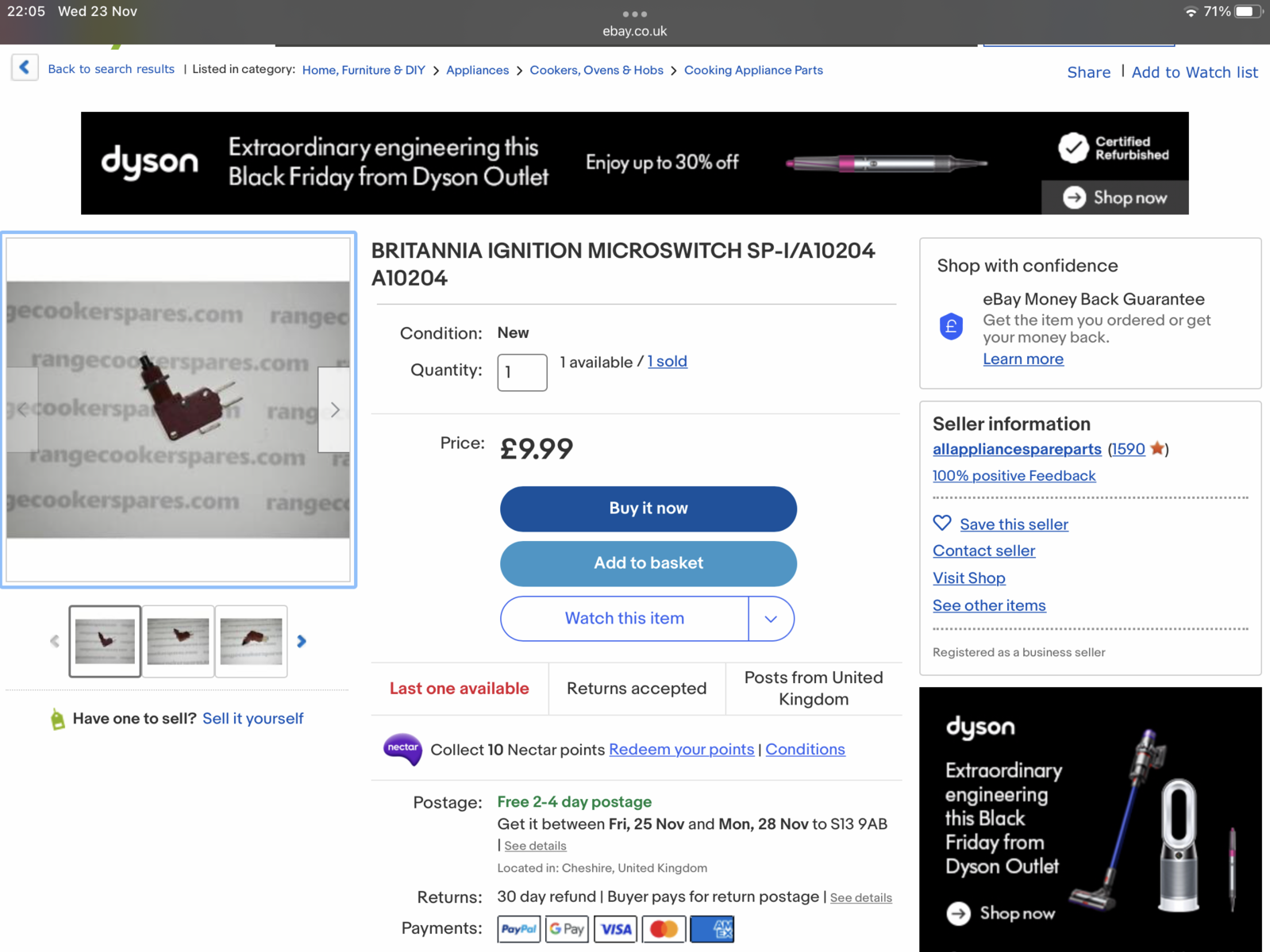Screen dimensions: 1270x952
Task: Expand the Watch this item dropdown
Action: [x=771, y=619]
